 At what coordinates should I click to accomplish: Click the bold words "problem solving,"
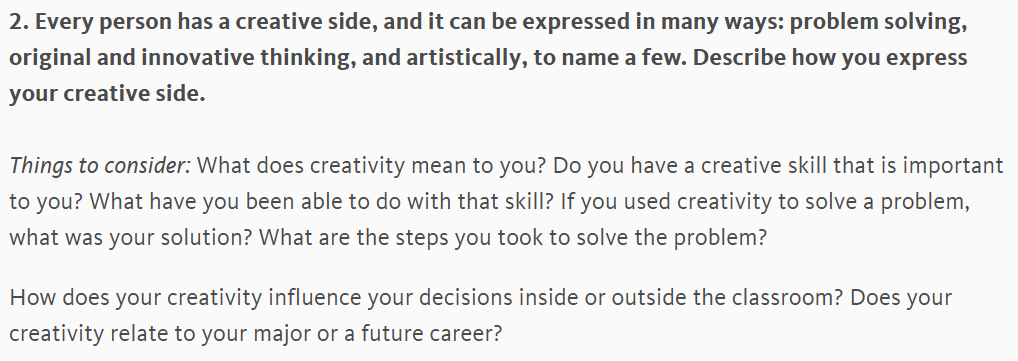(878, 22)
